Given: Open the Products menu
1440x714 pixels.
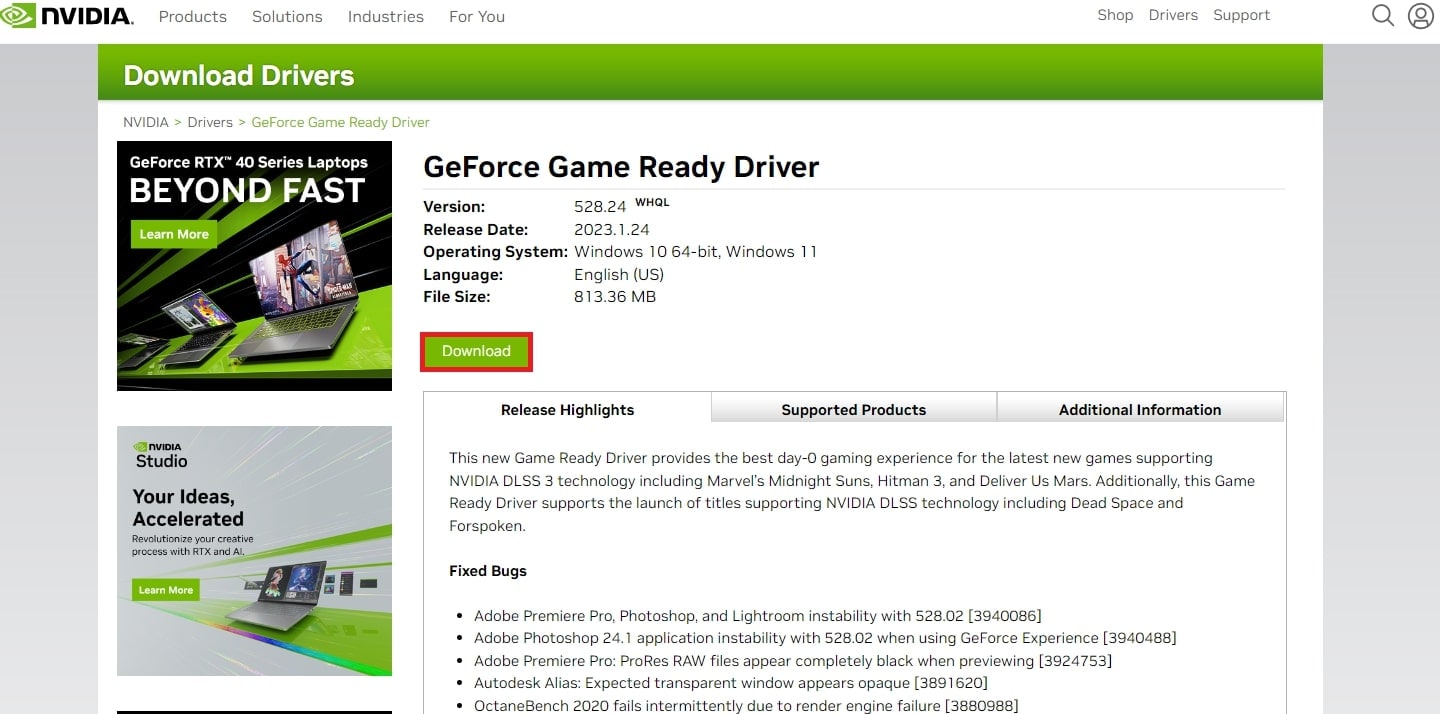Looking at the screenshot, I should coord(193,16).
